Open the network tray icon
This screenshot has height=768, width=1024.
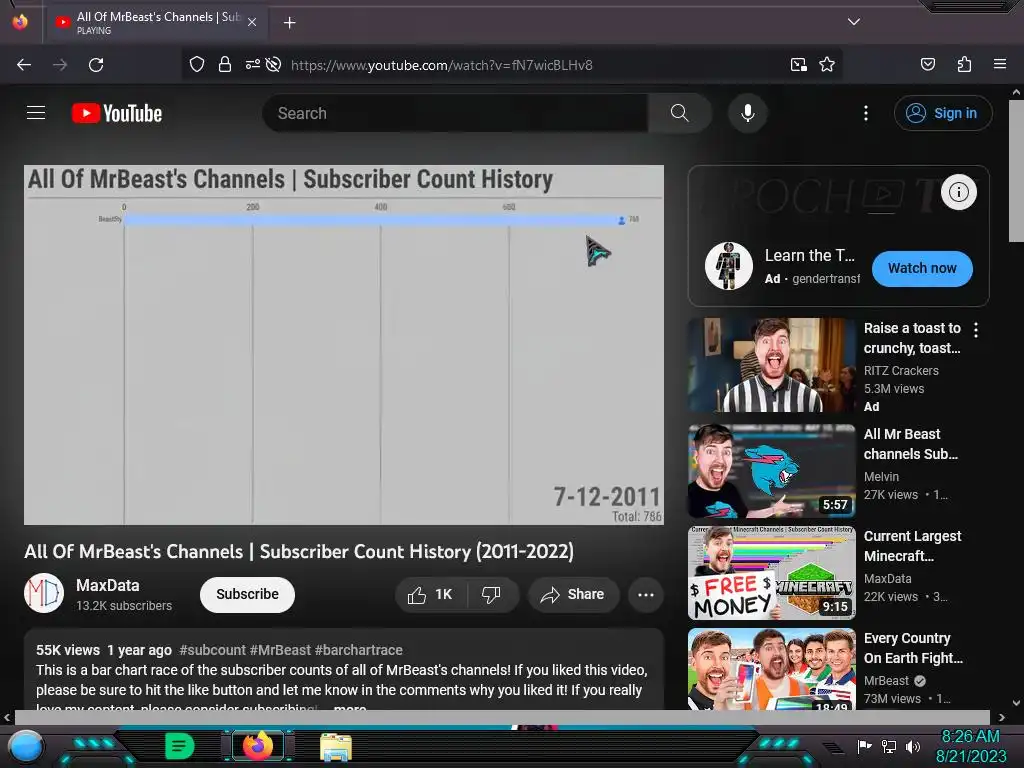889,746
